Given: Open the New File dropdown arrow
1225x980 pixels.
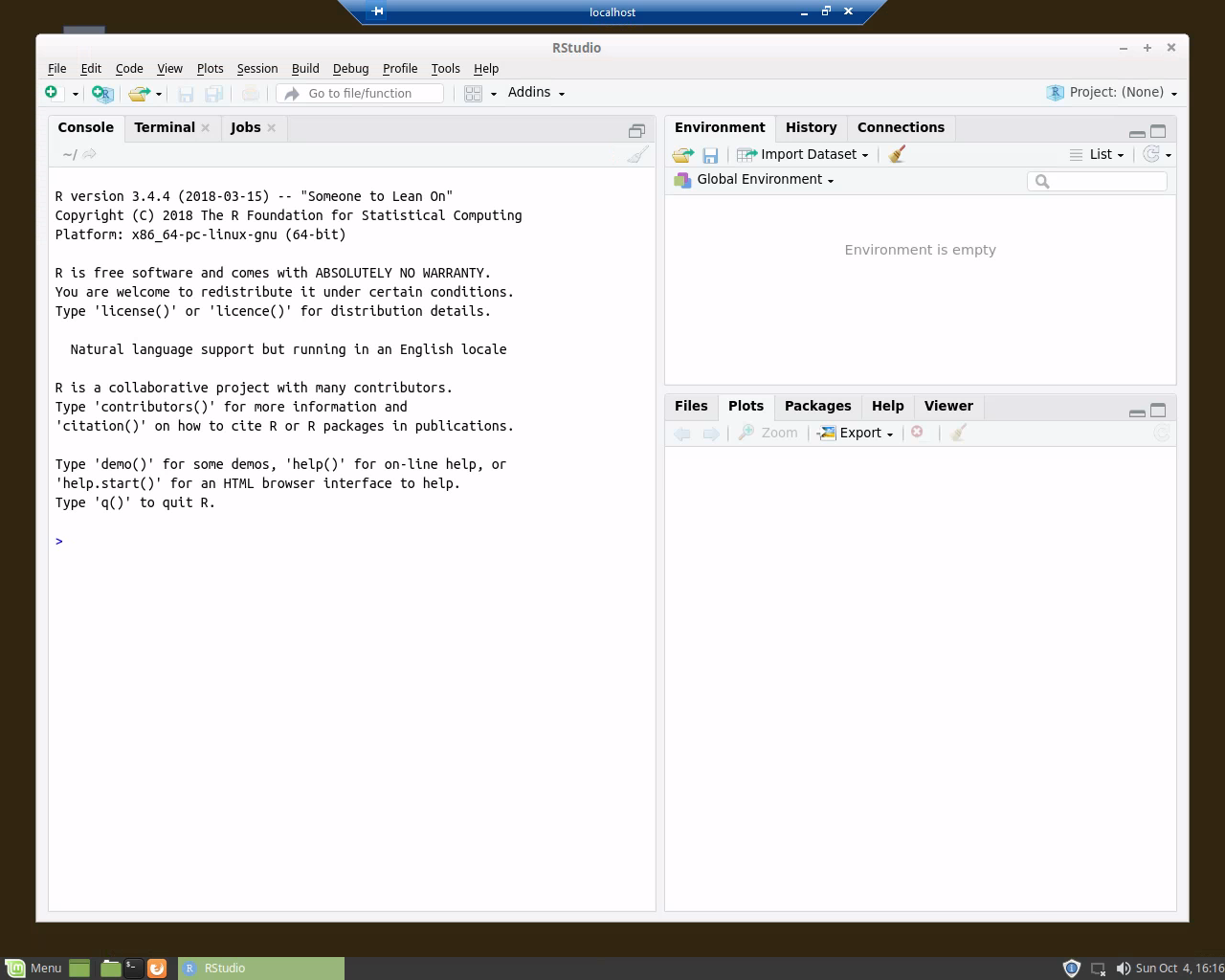Looking at the screenshot, I should point(75,94).
